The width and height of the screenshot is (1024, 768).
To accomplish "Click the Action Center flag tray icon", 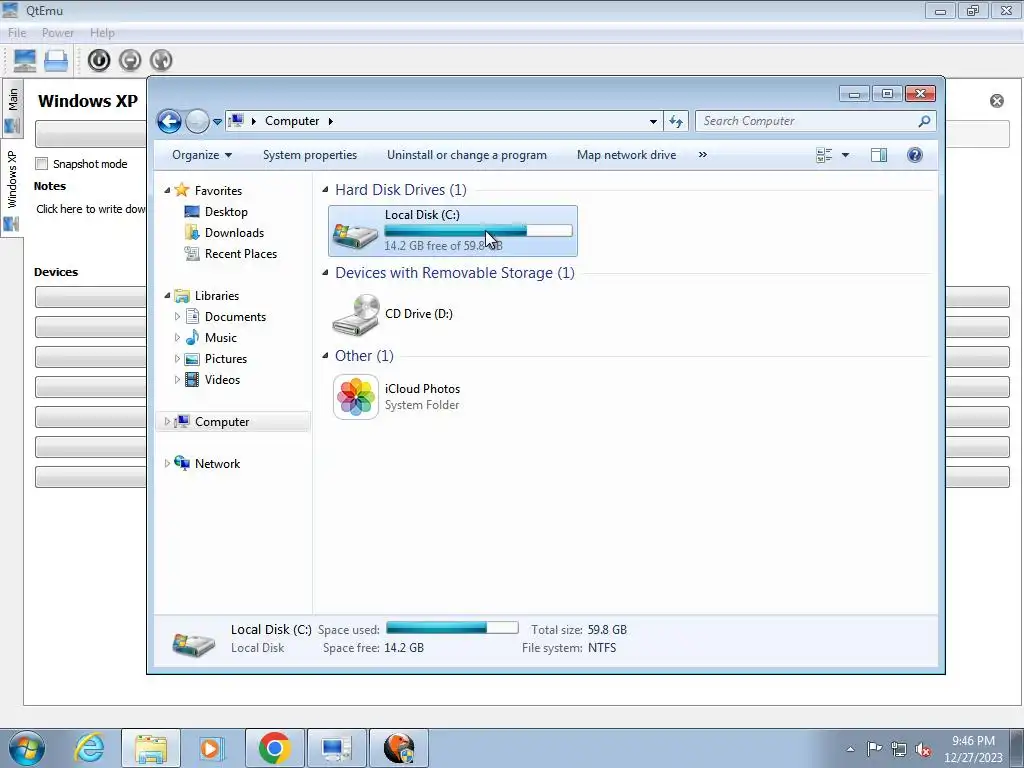I will point(874,748).
